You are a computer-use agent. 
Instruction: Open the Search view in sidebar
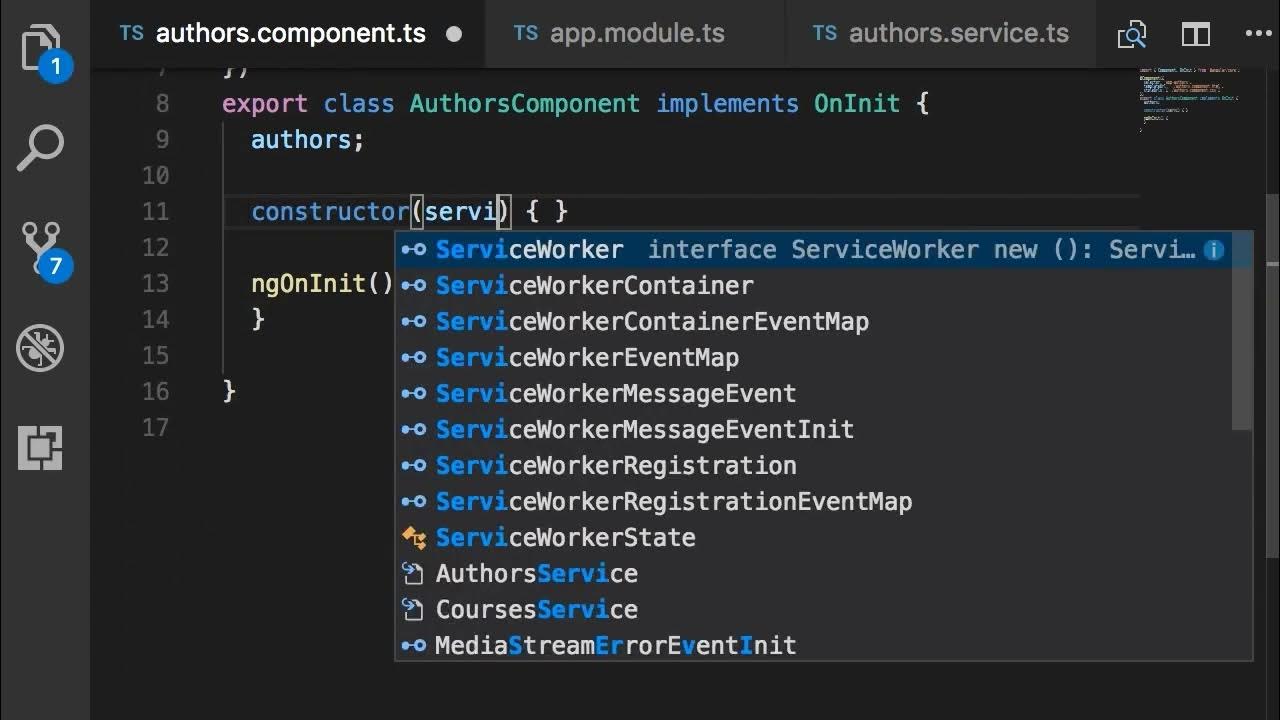(x=42, y=147)
